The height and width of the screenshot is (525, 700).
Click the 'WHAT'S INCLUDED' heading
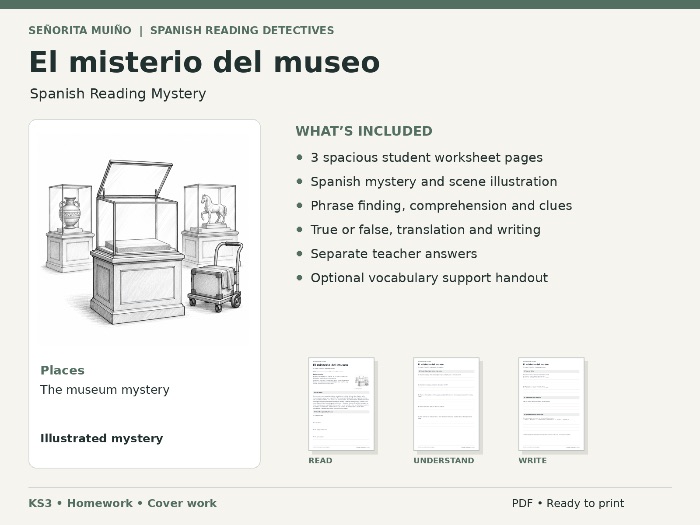pyautogui.click(x=364, y=131)
